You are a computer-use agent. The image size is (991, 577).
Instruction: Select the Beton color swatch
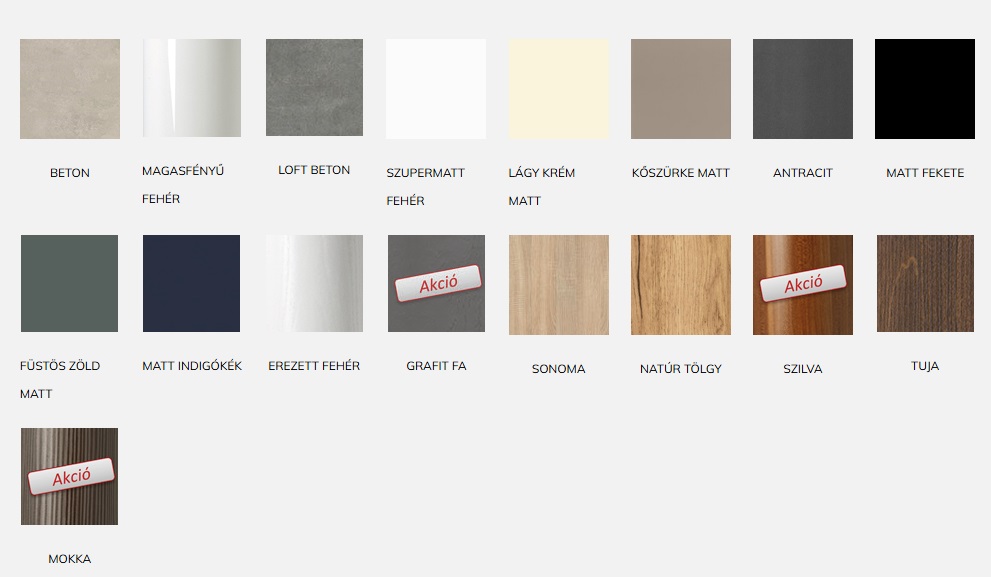(70, 89)
